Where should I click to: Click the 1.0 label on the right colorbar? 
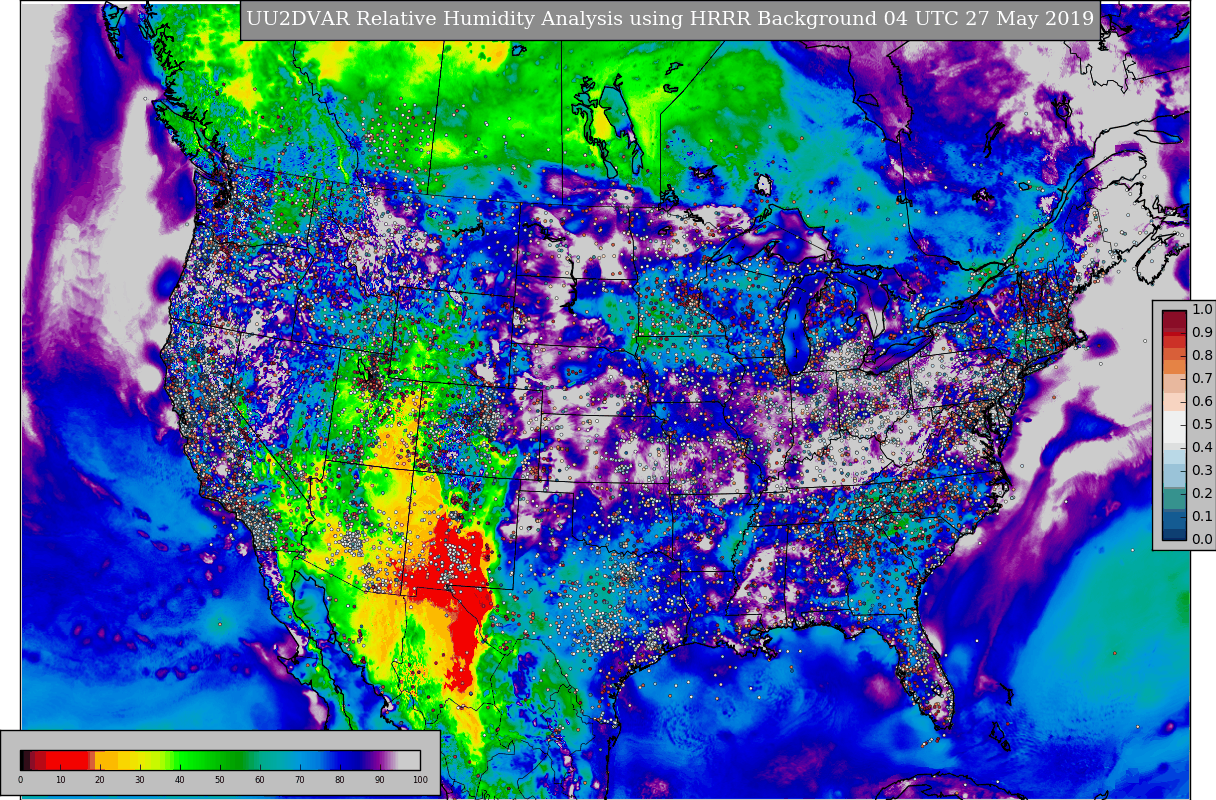pyautogui.click(x=1202, y=309)
